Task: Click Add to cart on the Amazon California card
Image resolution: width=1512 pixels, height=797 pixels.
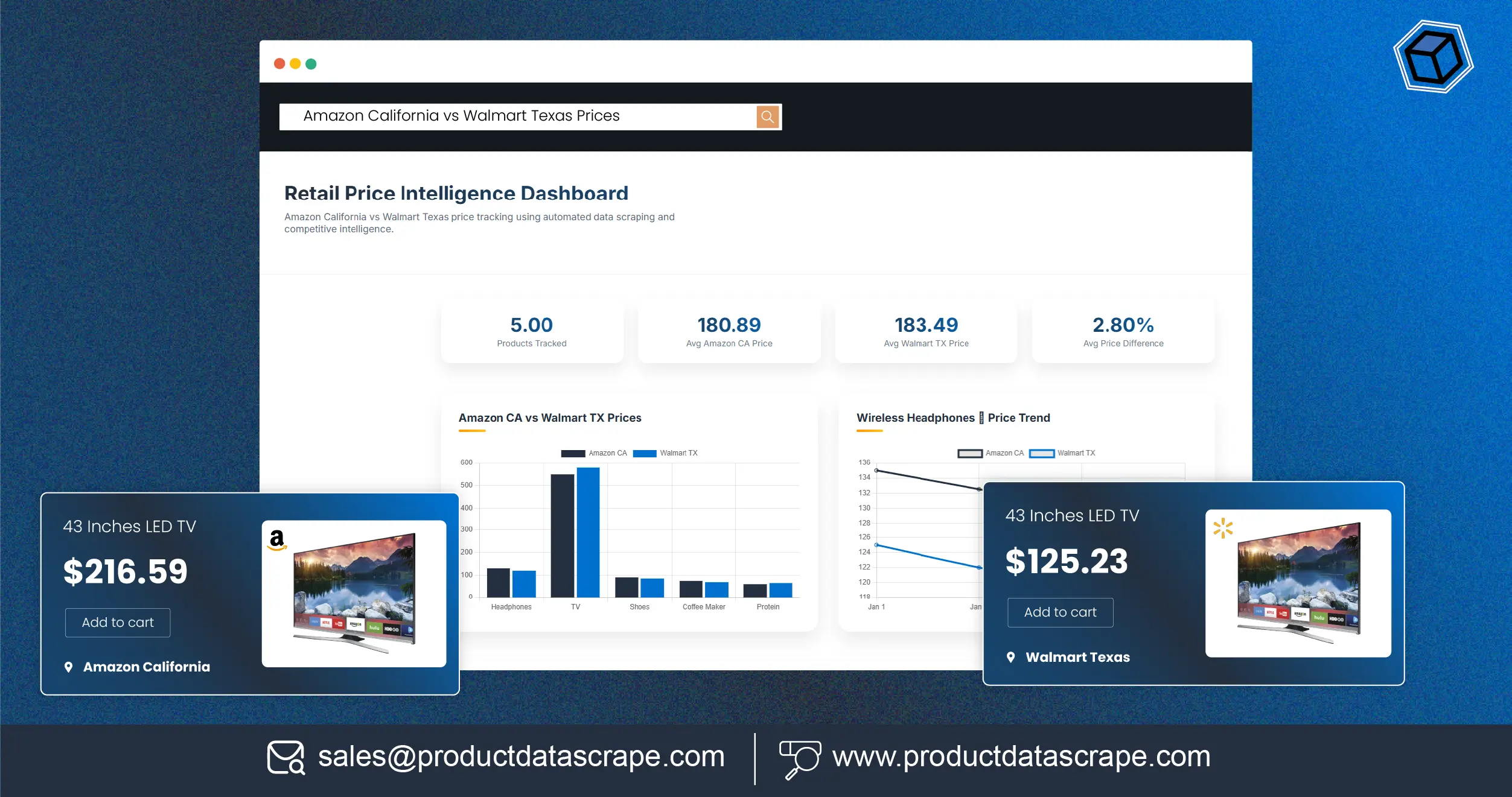Action: click(117, 622)
